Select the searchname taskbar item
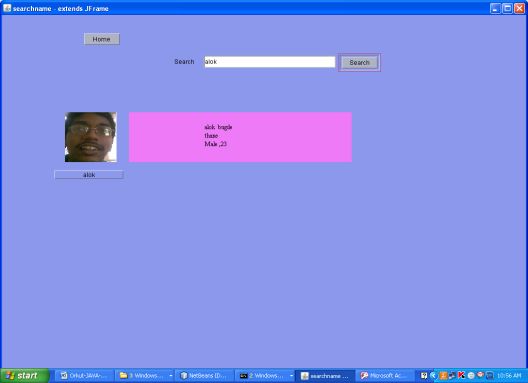The width and height of the screenshot is (528, 383). pyautogui.click(x=325, y=376)
